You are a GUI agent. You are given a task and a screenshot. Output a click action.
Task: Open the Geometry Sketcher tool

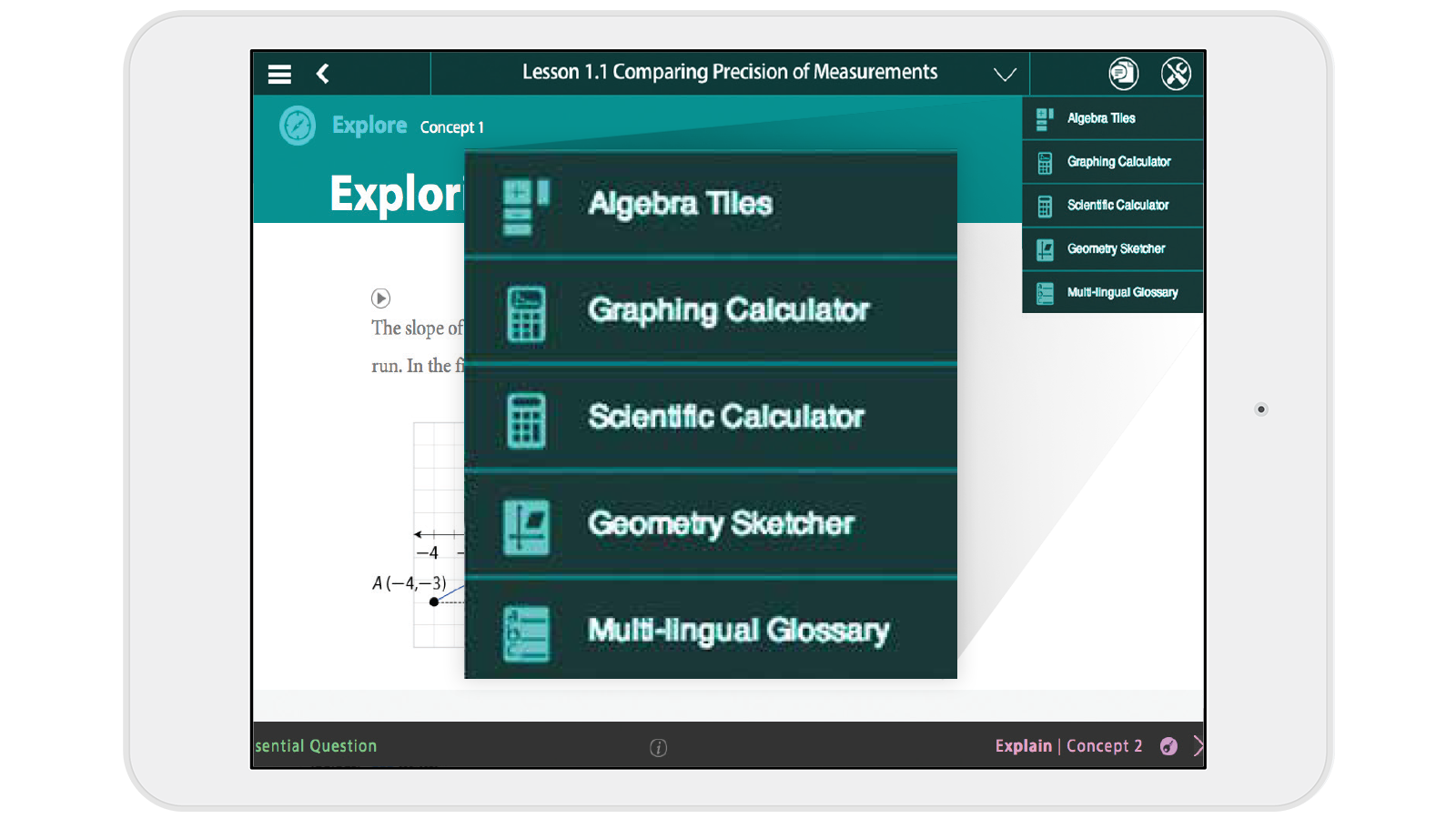click(710, 523)
